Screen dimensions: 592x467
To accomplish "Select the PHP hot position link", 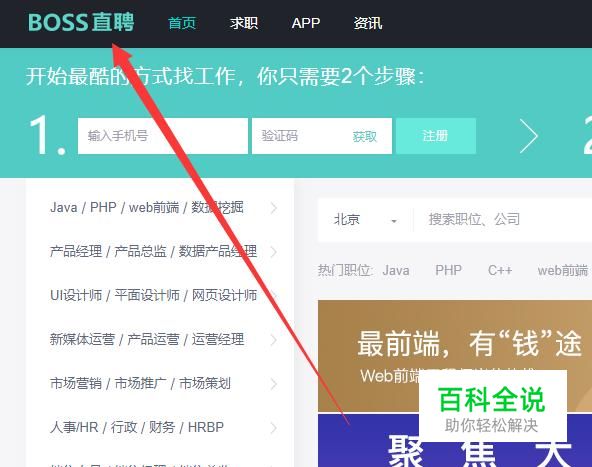I will coord(448,270).
